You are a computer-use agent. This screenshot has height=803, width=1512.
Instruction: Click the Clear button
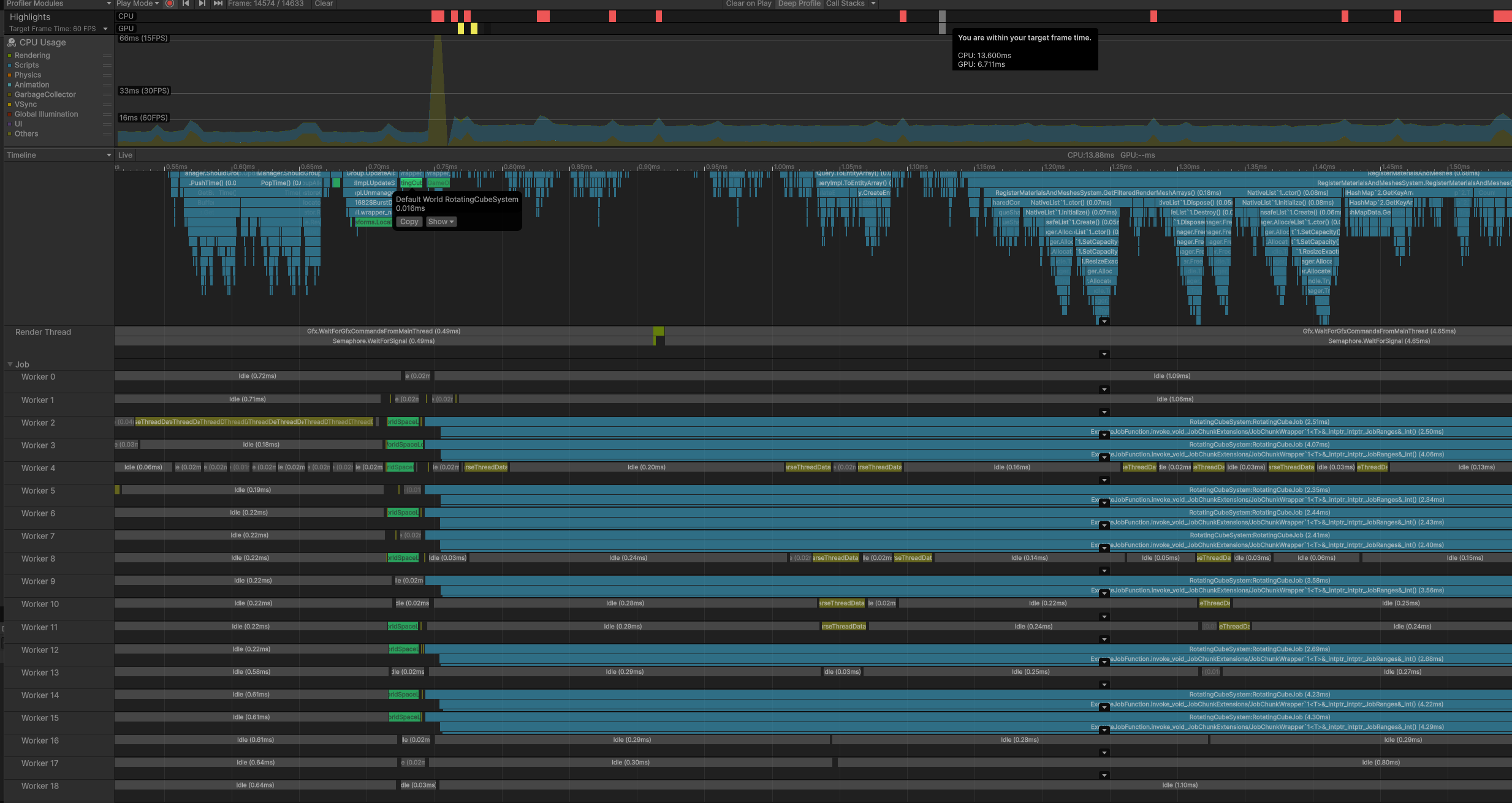(324, 4)
